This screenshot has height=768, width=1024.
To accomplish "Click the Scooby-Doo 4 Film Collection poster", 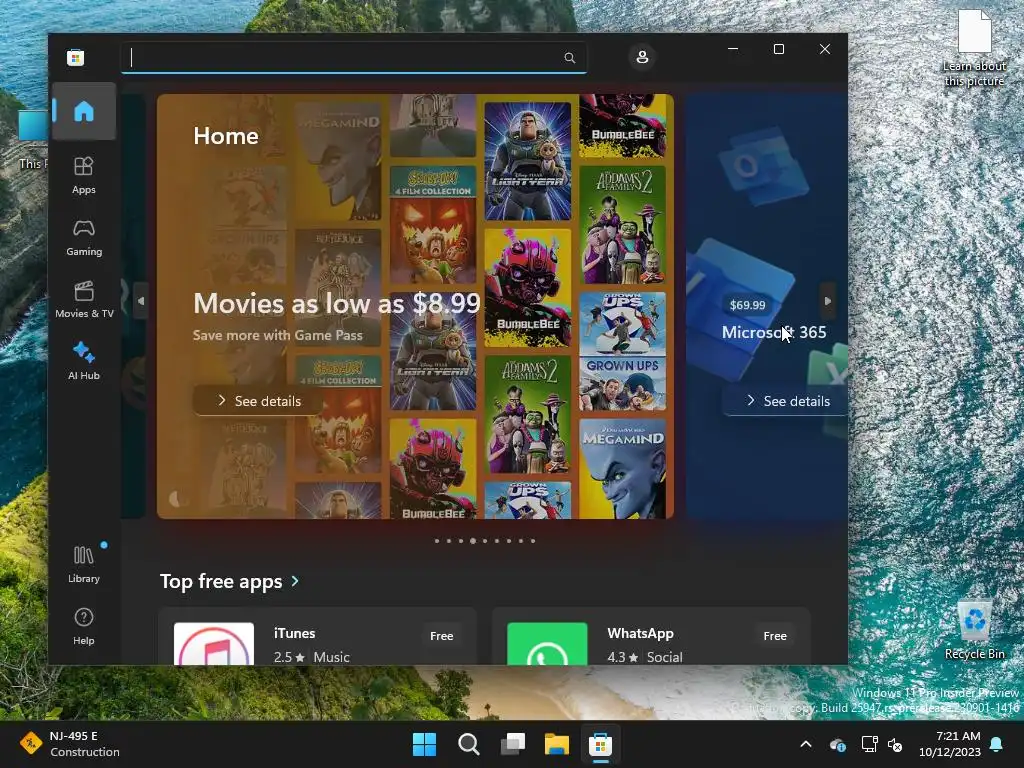I will click(x=433, y=225).
